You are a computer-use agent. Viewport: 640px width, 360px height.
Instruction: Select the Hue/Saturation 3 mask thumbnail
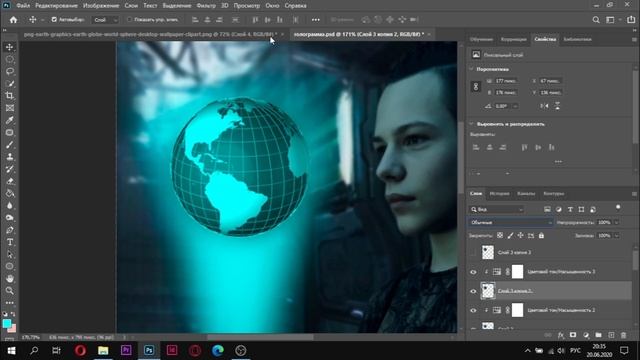pyautogui.click(x=517, y=272)
